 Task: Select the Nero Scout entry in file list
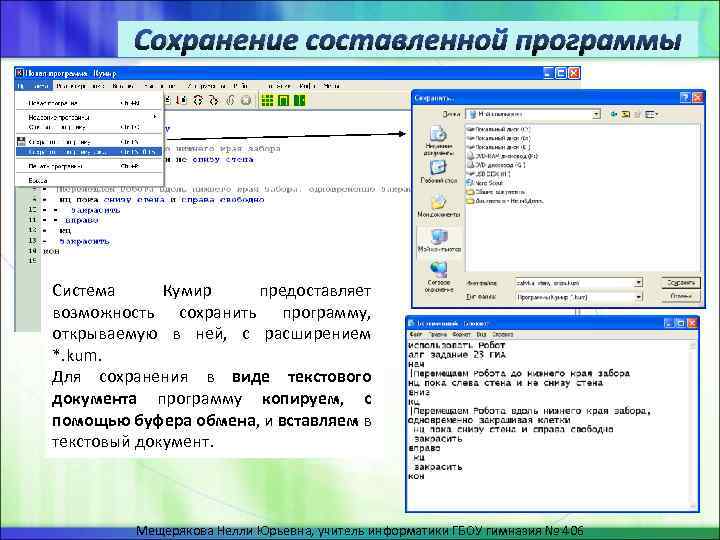(485, 183)
